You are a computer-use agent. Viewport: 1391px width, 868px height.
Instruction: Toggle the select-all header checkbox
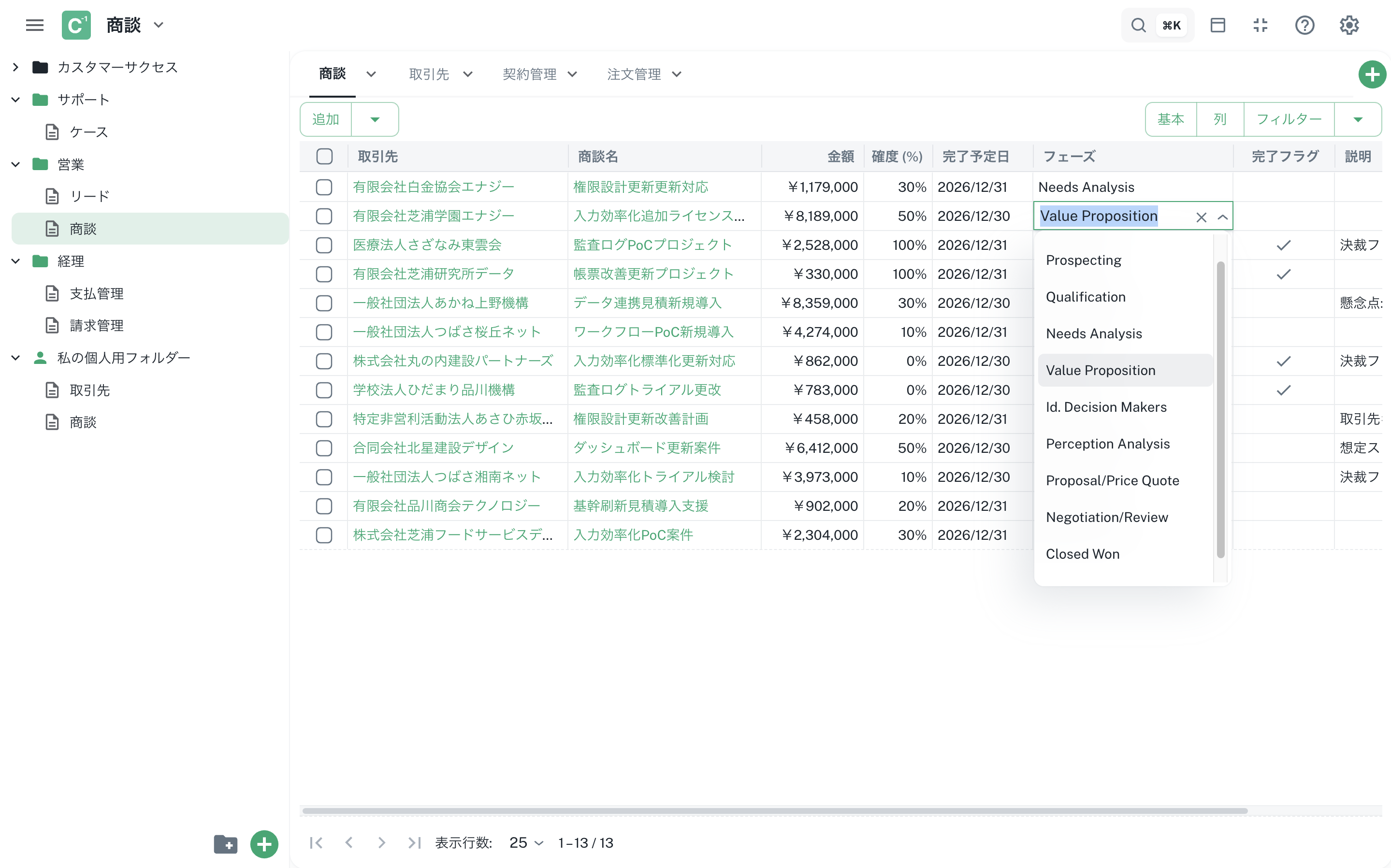coord(324,156)
